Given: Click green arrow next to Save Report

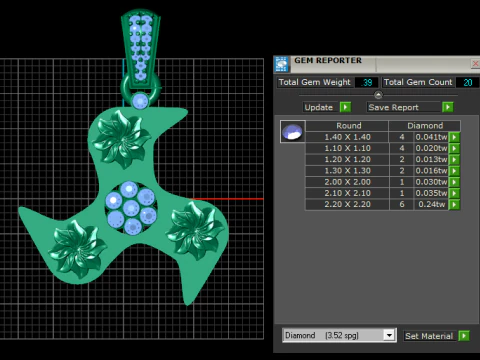Looking at the screenshot, I should tap(448, 107).
